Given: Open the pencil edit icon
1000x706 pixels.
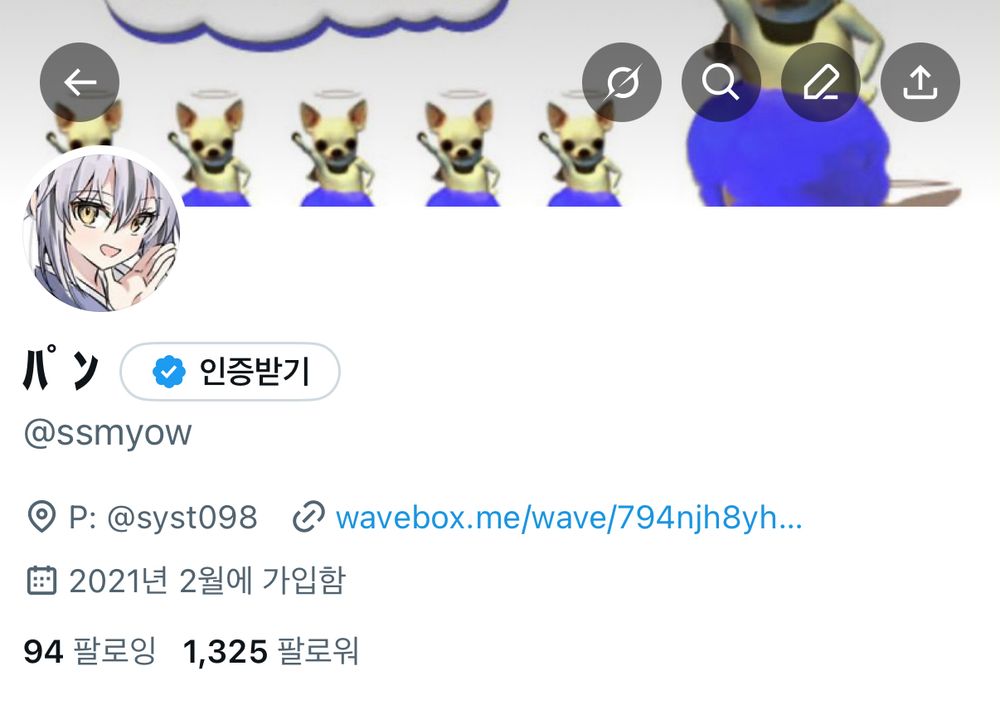Looking at the screenshot, I should click(x=821, y=82).
